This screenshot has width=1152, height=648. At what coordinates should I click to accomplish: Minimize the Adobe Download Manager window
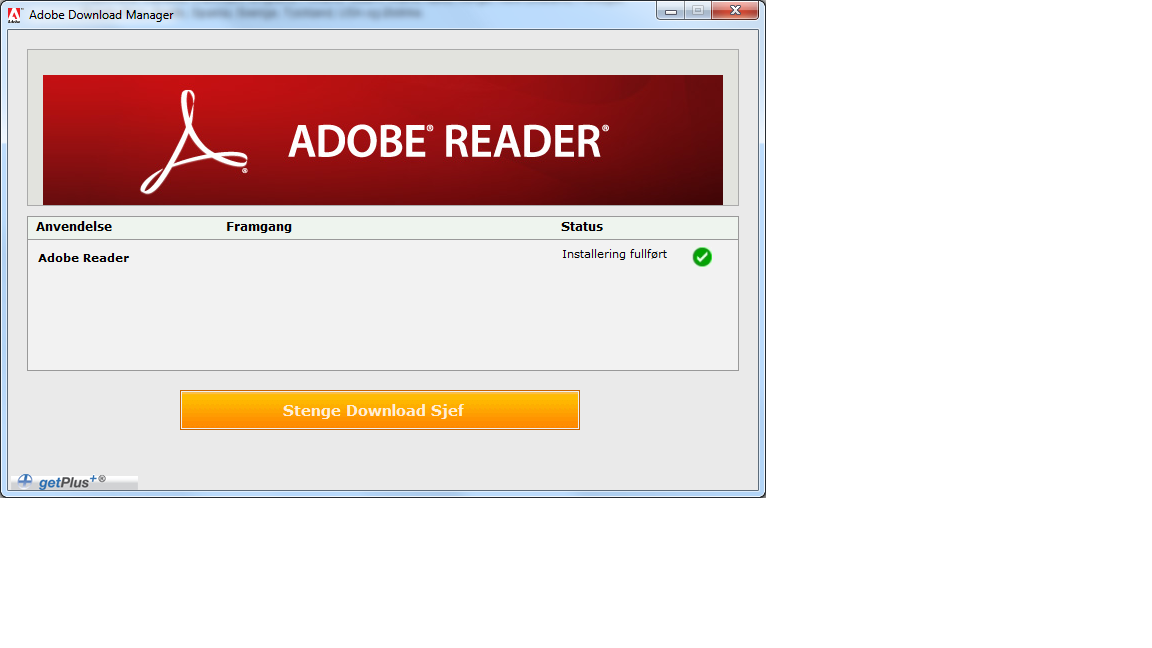(671, 11)
